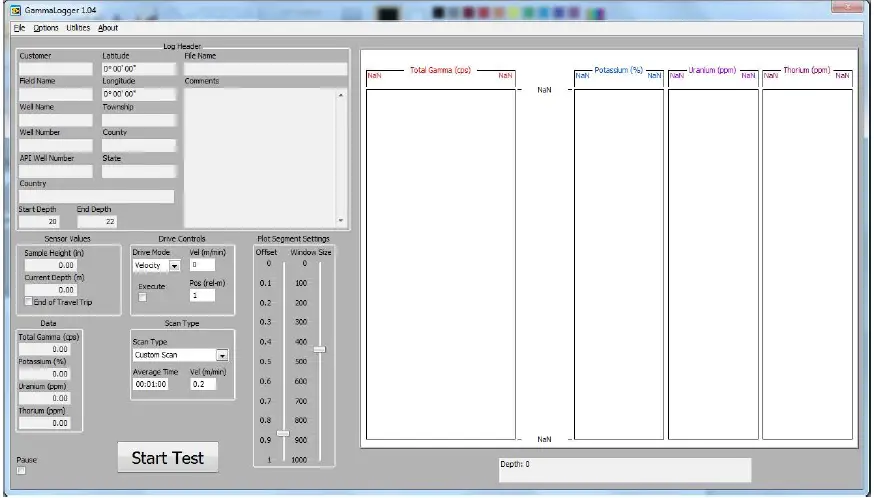Click the Total Gamma (cps) data value
This screenshot has width=874, height=498.
pos(45,350)
